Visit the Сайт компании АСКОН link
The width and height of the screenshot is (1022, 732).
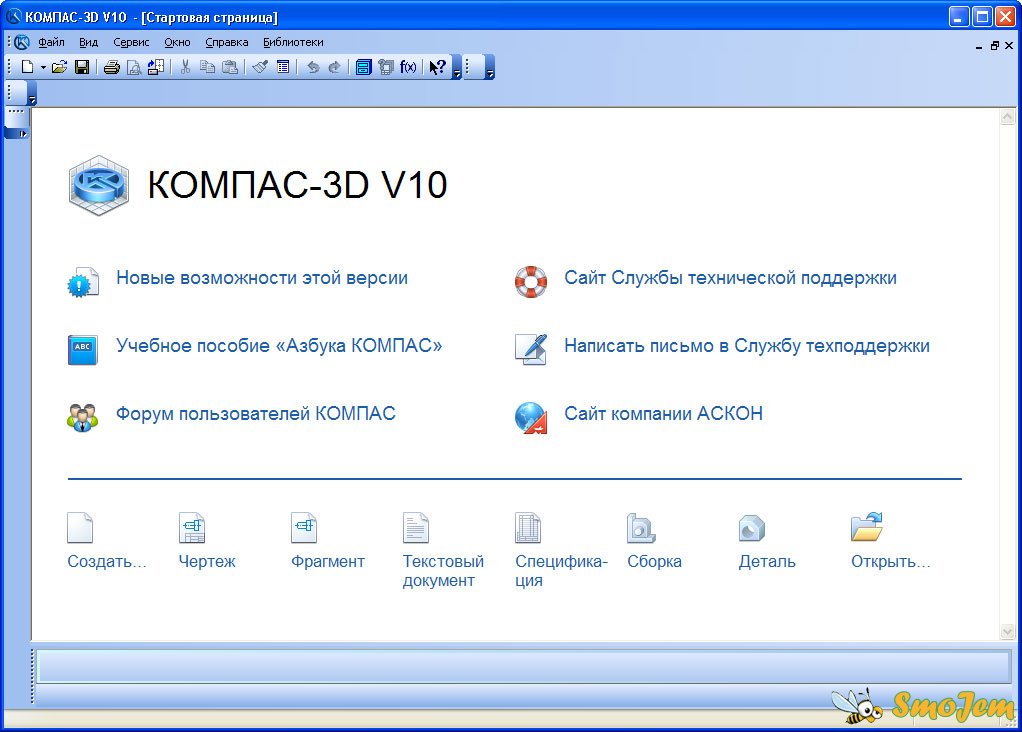[664, 414]
